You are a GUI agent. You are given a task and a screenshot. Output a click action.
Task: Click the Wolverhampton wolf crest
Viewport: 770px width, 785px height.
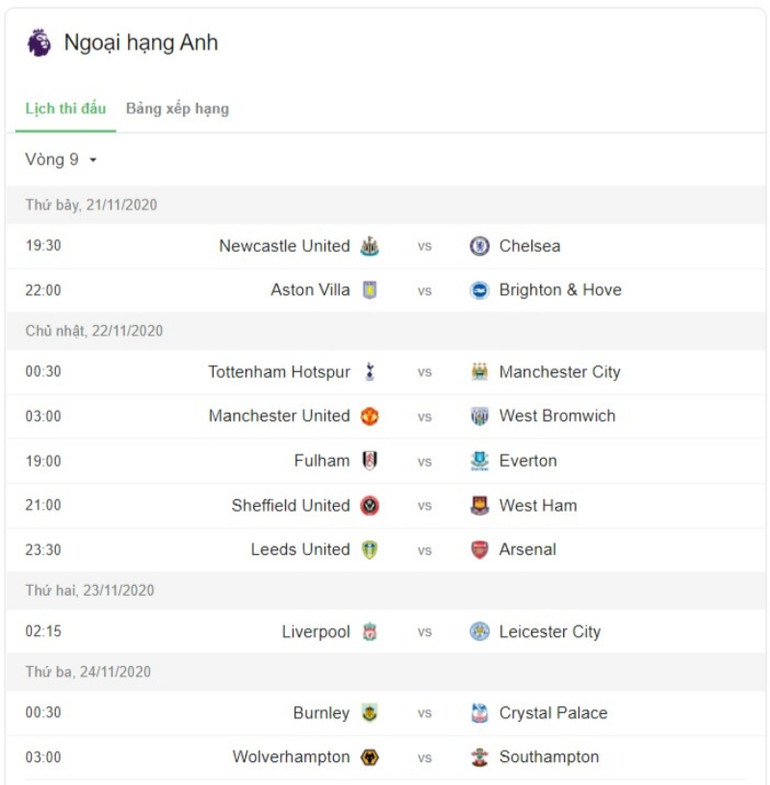click(x=369, y=757)
